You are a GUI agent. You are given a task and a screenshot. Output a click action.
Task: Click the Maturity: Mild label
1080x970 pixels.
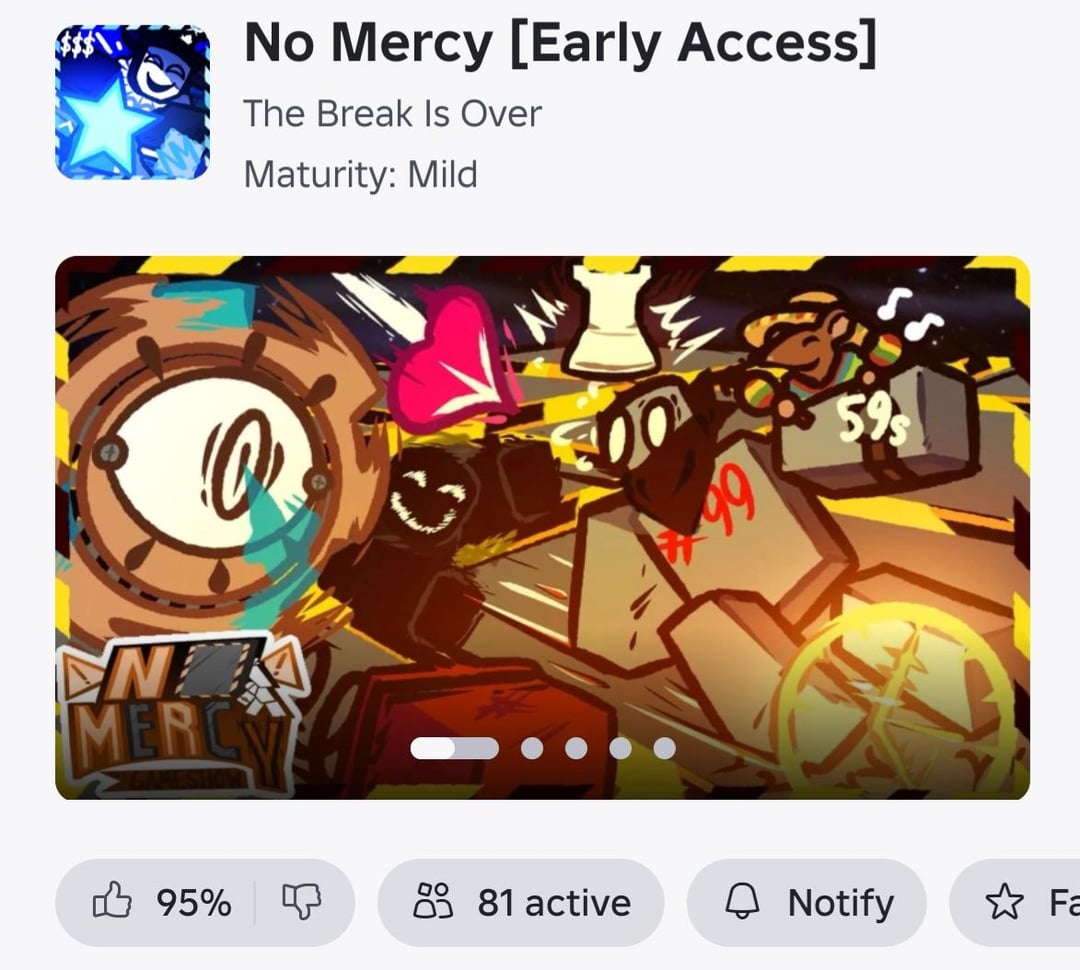[x=360, y=174]
